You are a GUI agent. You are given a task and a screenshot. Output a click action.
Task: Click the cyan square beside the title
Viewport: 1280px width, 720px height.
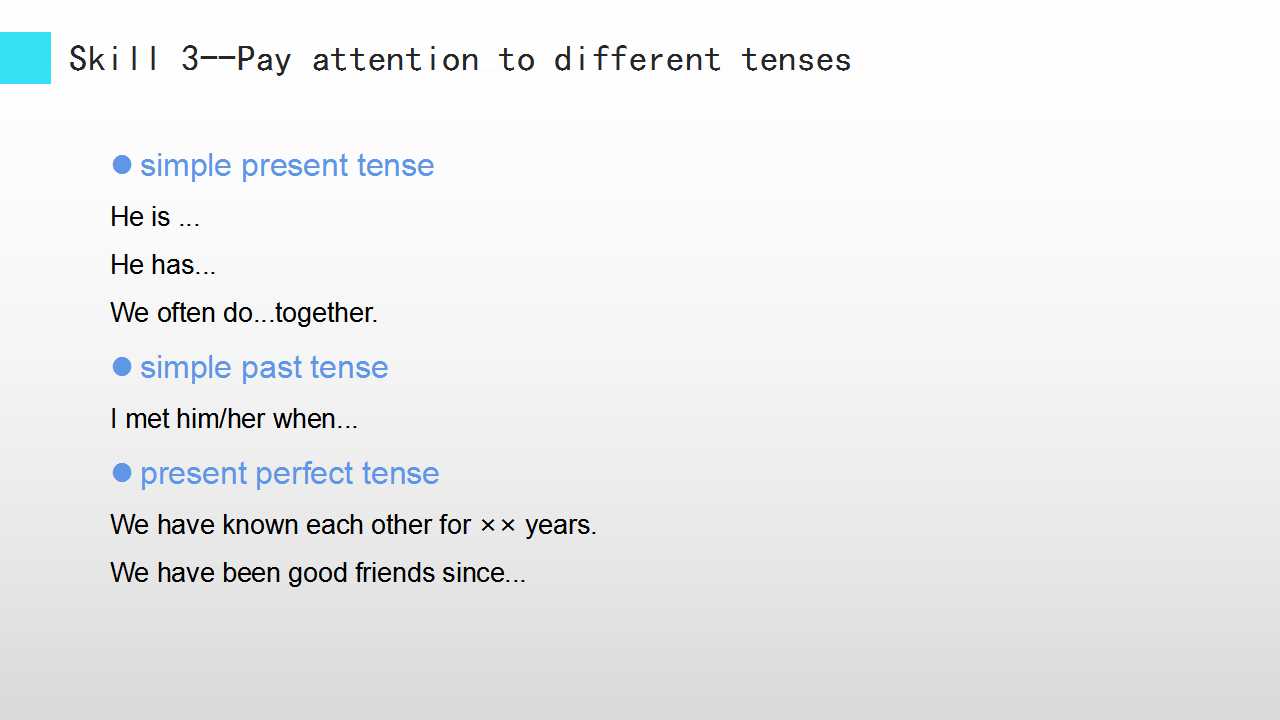25,58
